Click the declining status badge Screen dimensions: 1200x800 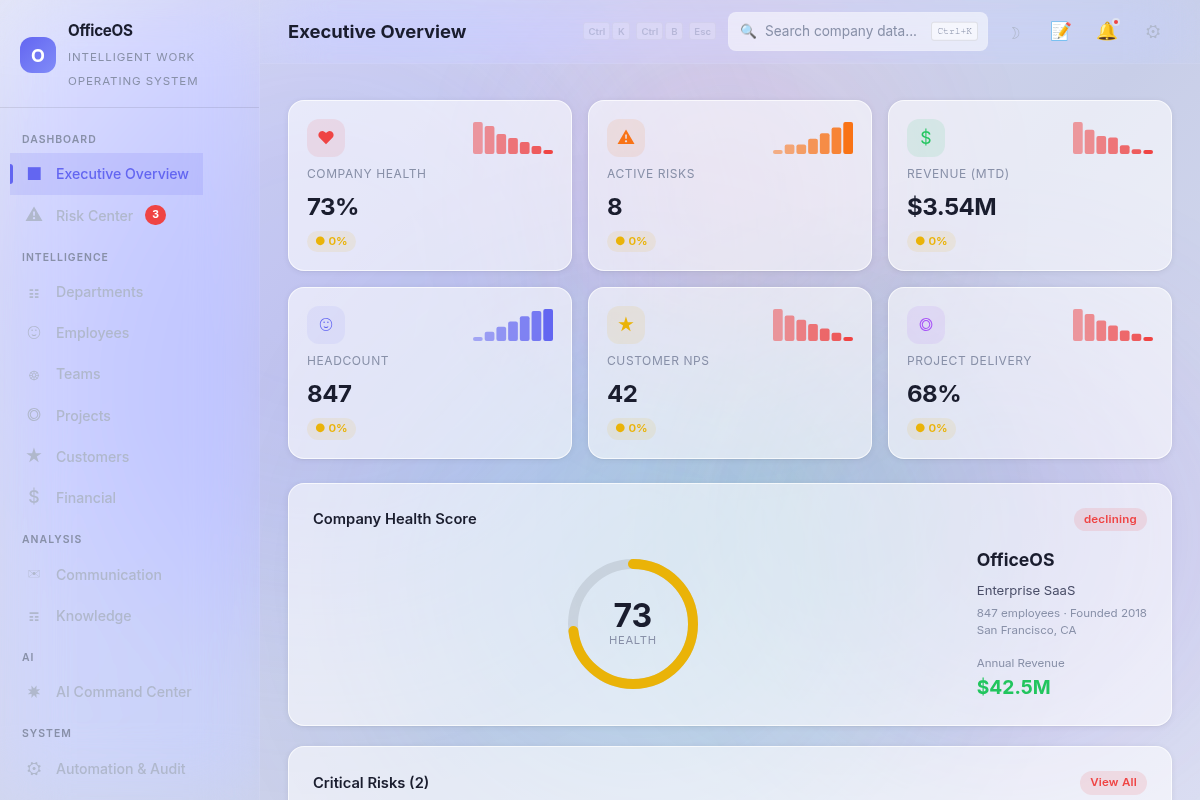[1110, 519]
